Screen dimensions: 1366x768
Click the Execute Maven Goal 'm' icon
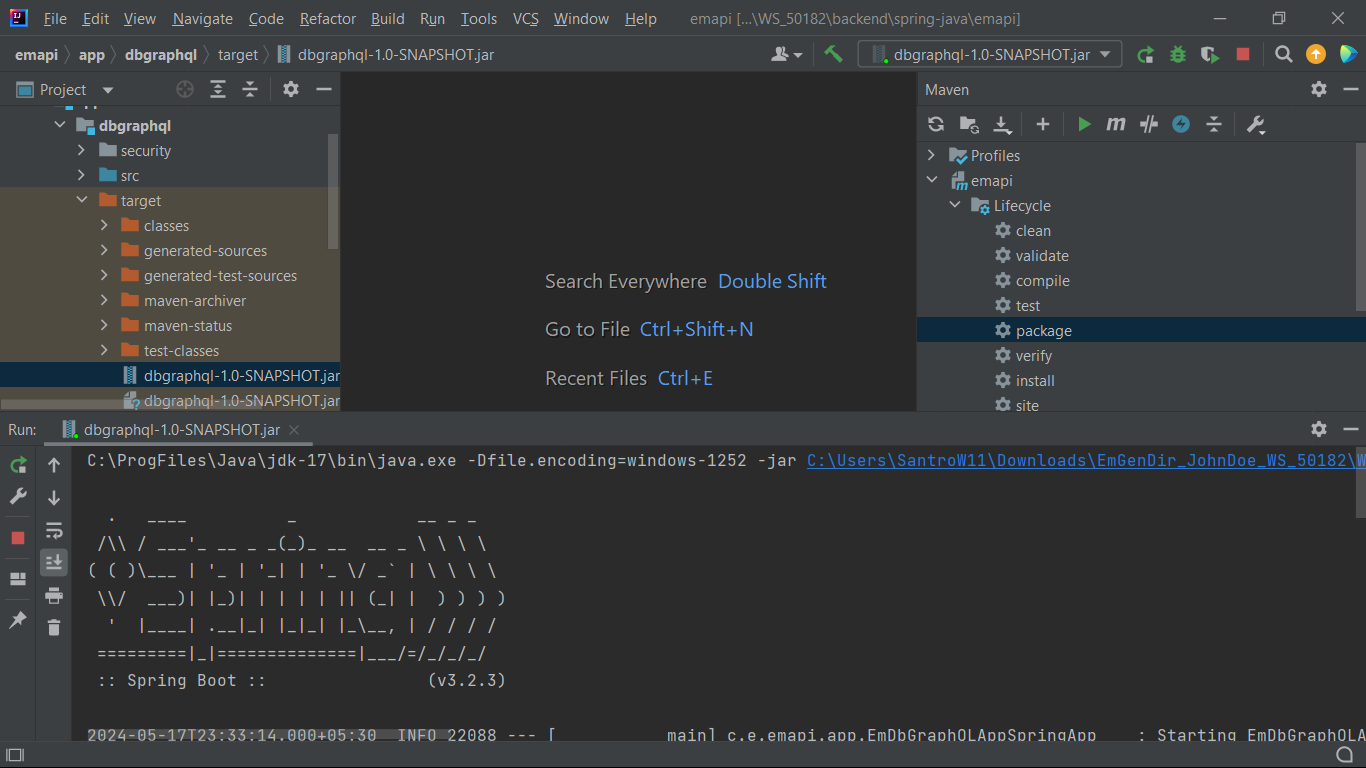[x=1116, y=124]
